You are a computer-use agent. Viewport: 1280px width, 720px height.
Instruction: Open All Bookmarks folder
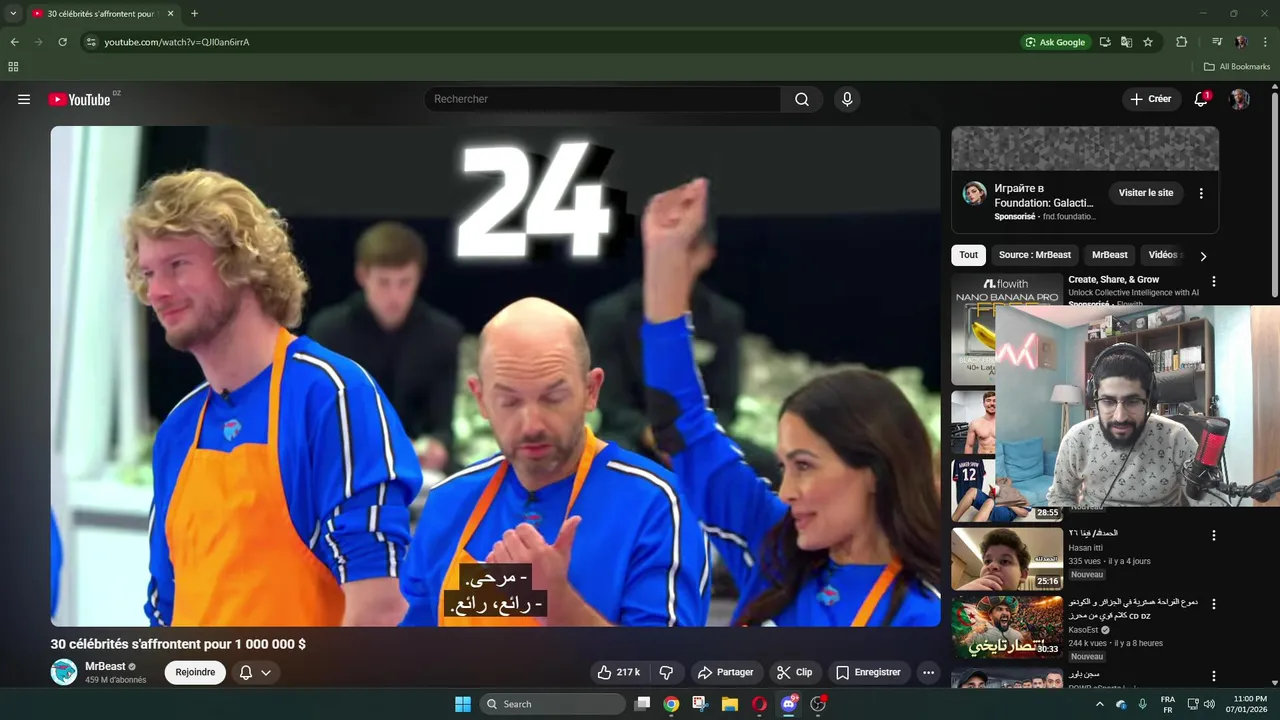[x=1237, y=67]
